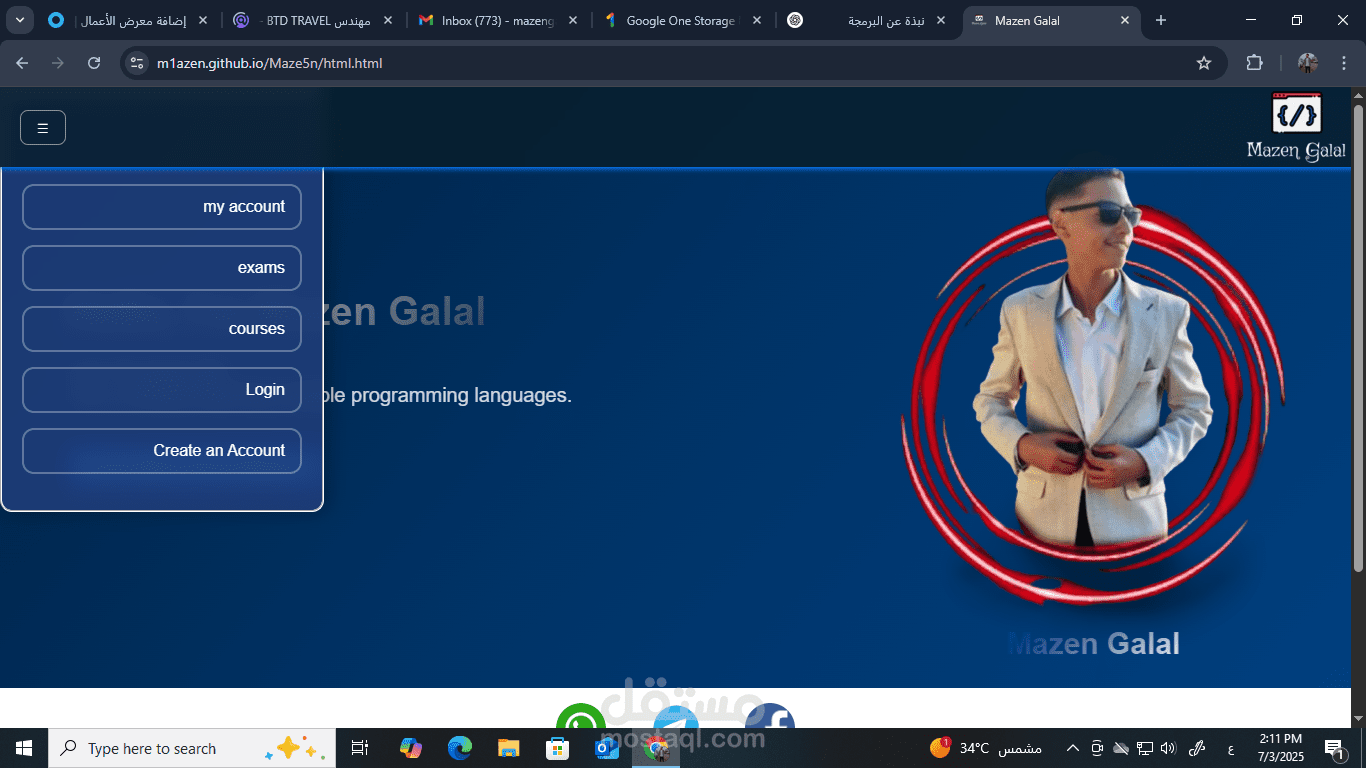Open the Chrome profile avatar
Viewport: 1366px width, 768px height.
coord(1308,63)
